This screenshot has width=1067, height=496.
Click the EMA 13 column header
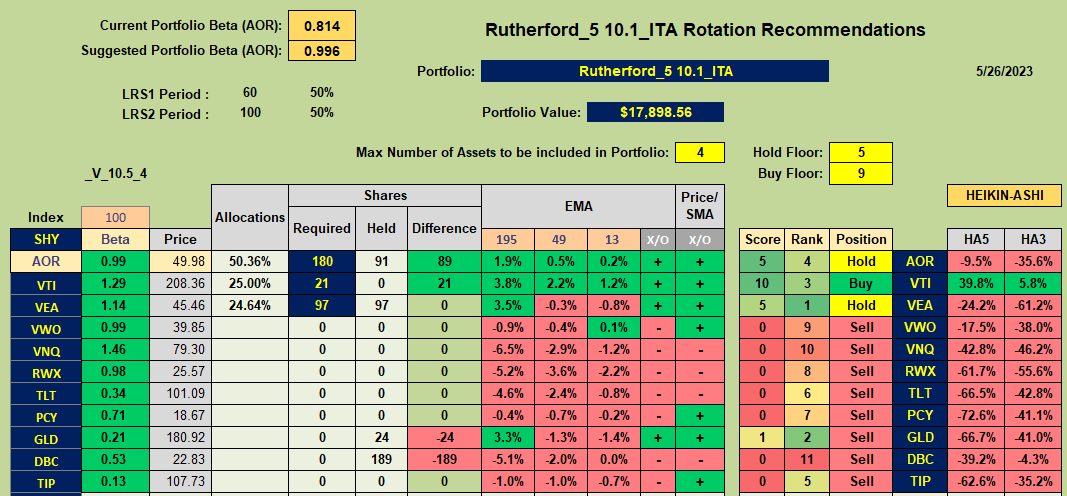pos(614,239)
